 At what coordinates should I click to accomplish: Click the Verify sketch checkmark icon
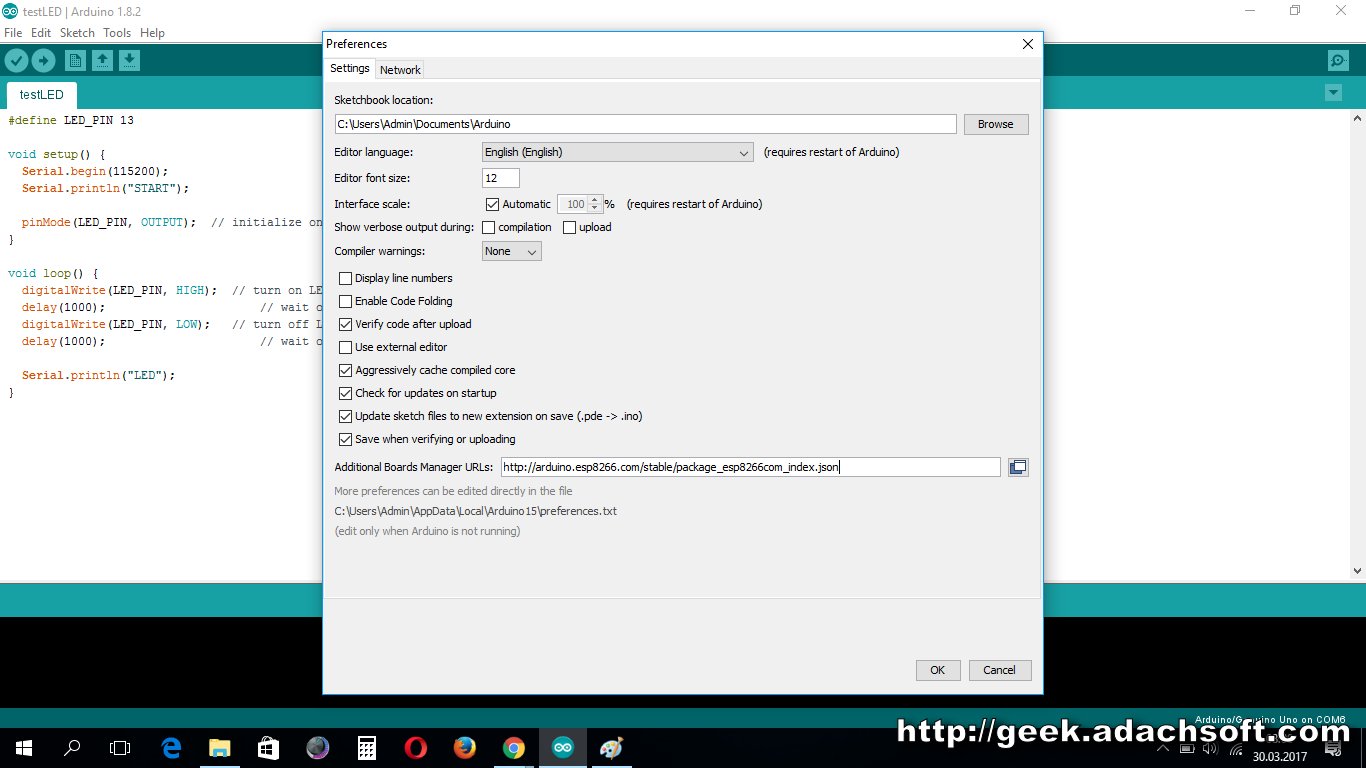tap(16, 61)
